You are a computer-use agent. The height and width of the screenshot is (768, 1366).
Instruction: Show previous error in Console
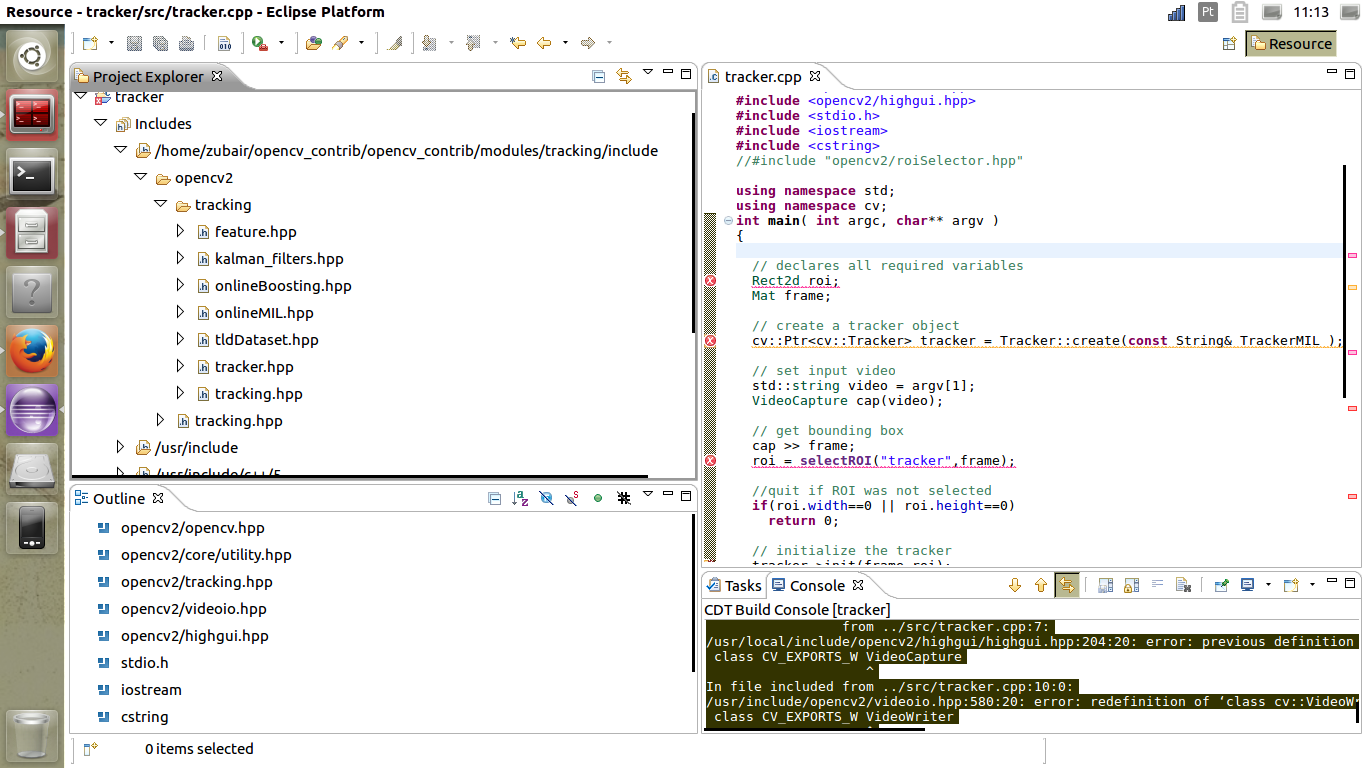(1040, 585)
